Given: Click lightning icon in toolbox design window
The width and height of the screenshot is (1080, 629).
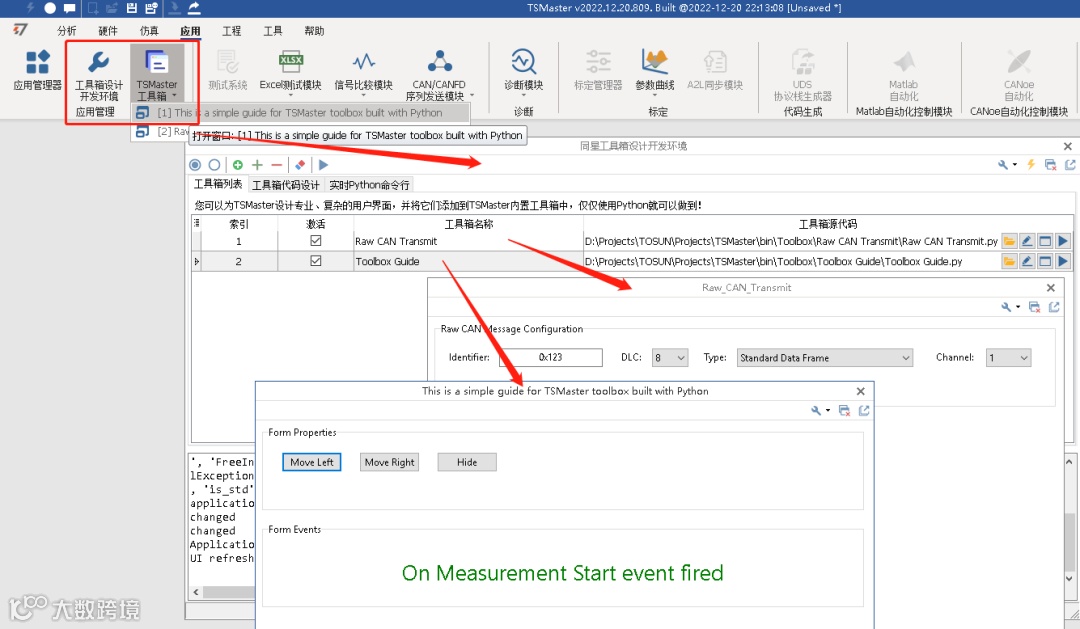Looking at the screenshot, I should click(x=1031, y=165).
